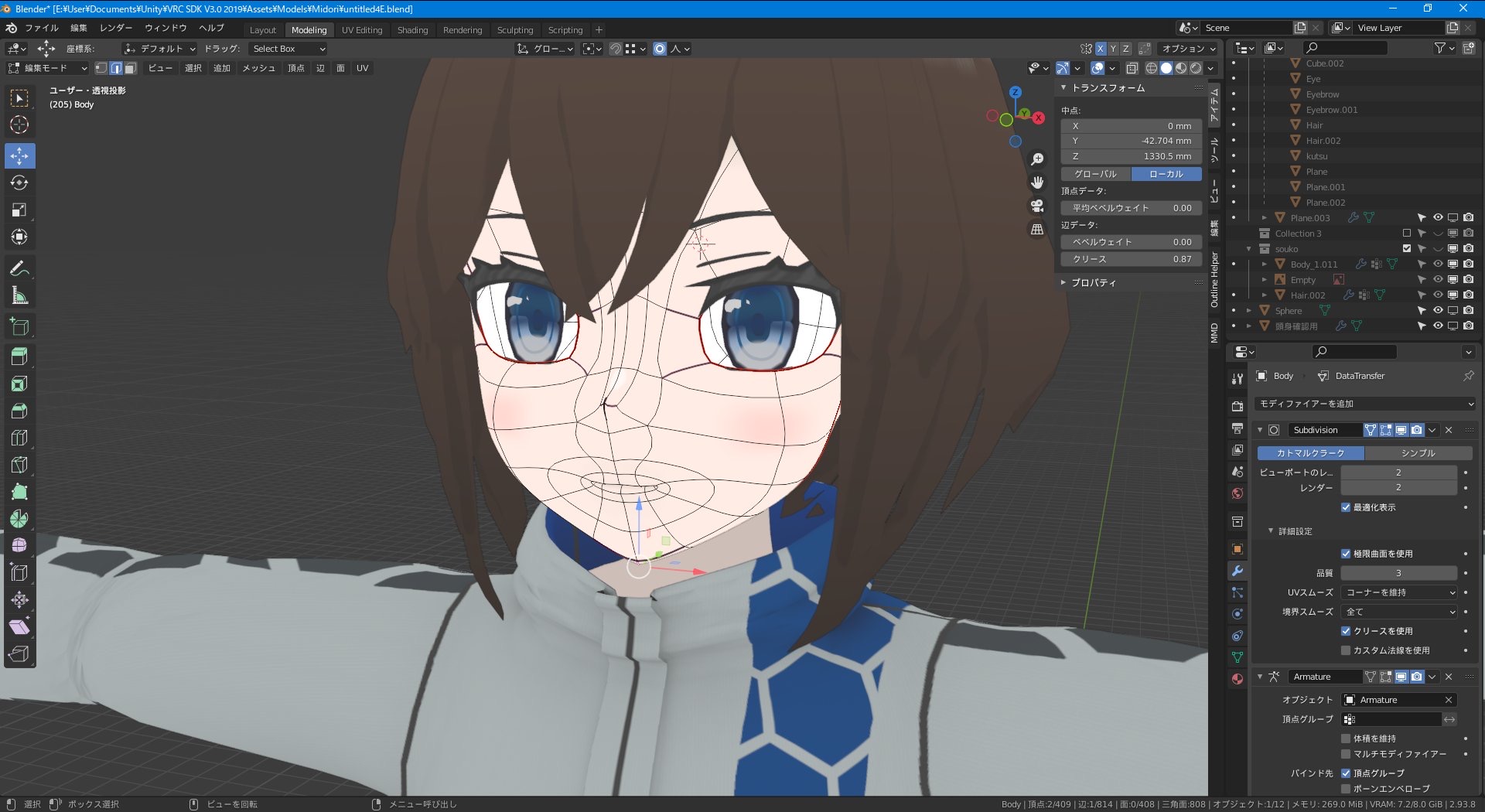Screen dimensions: 1485x812
Task: Toggle camera view with the camera gizmo
Action: 1037,206
